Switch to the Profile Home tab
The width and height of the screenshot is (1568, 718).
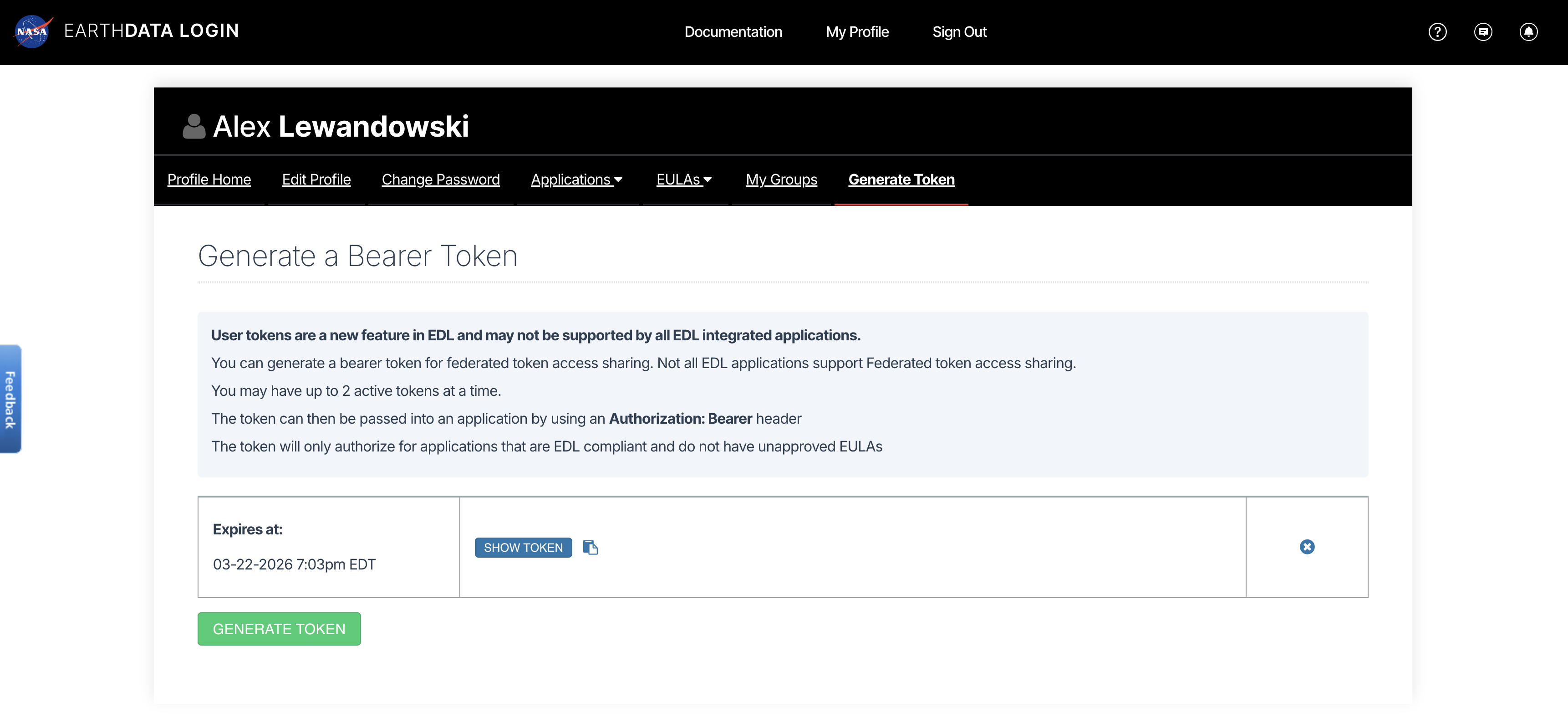click(x=209, y=179)
